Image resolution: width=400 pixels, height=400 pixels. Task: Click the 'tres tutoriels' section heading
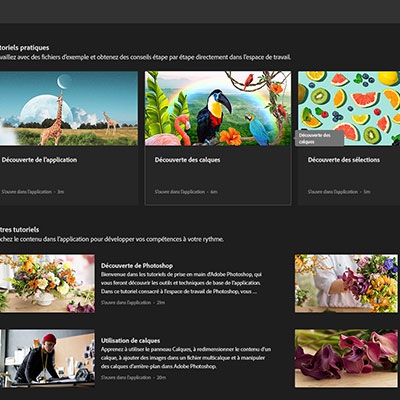pos(19,230)
